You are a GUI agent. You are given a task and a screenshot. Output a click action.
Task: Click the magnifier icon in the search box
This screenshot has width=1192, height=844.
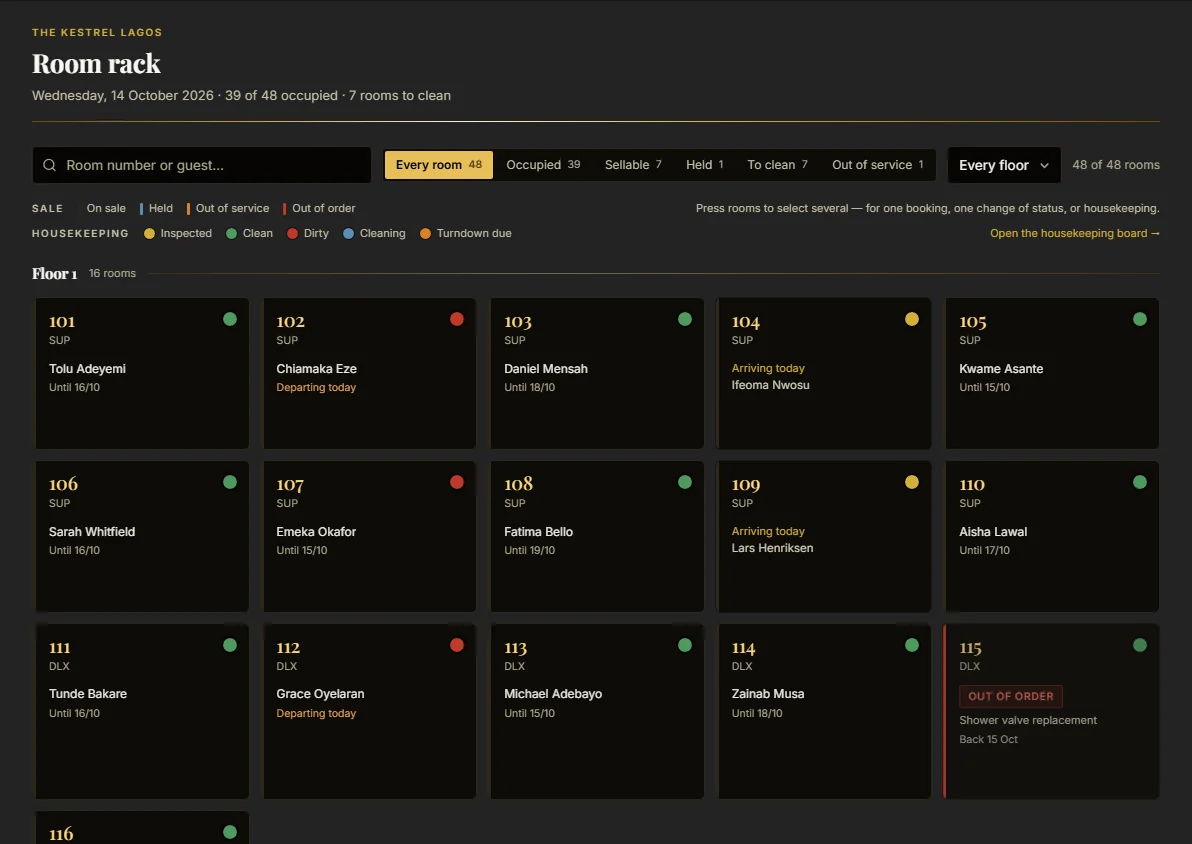tap(49, 165)
